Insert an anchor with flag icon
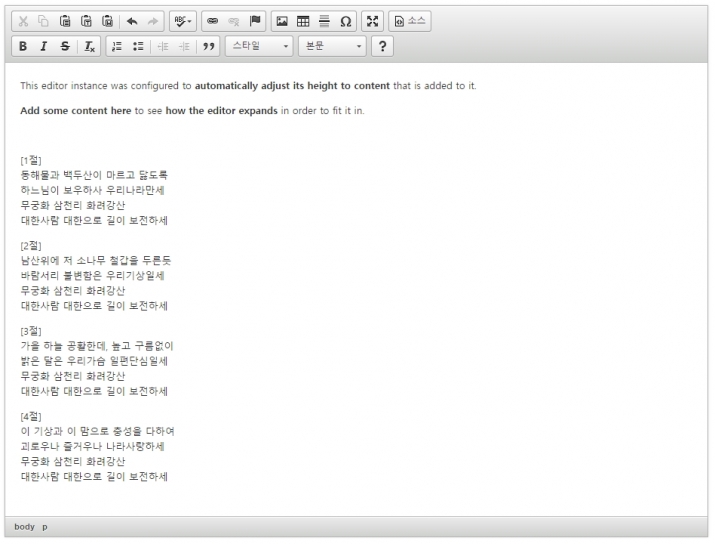The height and width of the screenshot is (544, 715). pos(255,21)
